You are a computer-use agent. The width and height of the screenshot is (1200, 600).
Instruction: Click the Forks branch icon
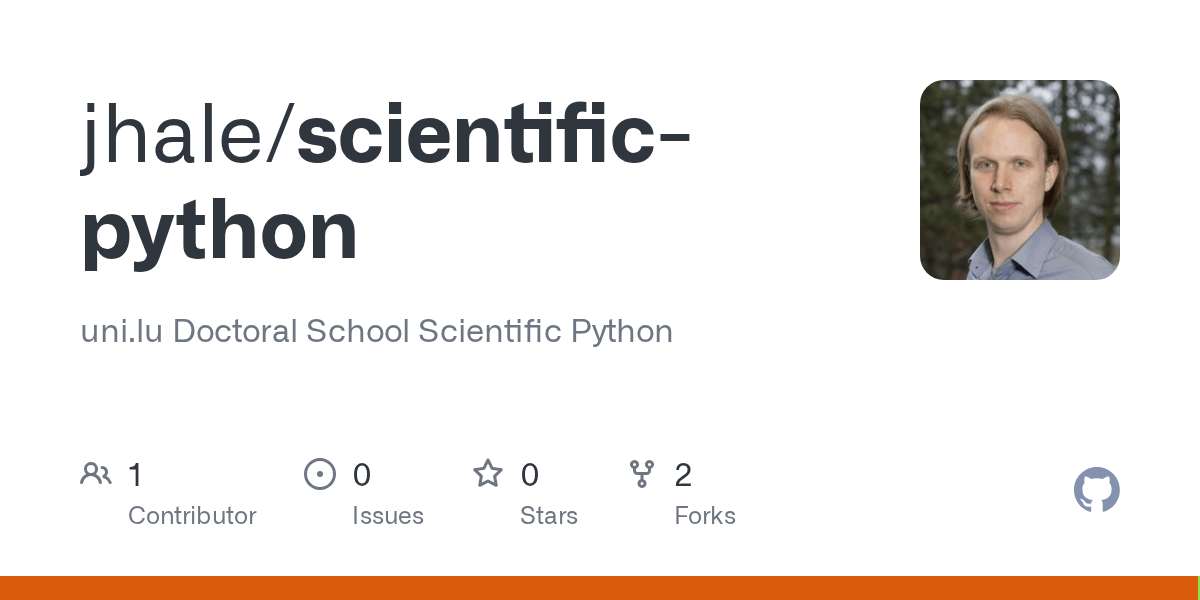pos(641,474)
